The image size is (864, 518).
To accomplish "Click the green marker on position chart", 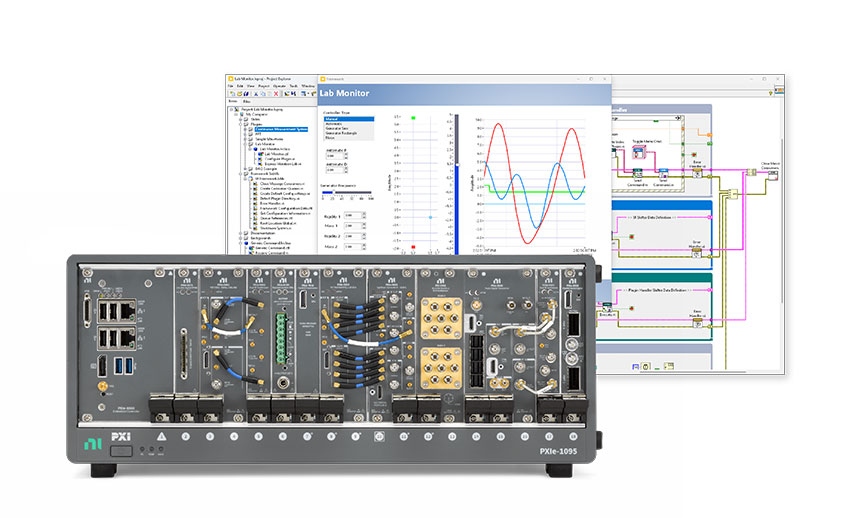I will (413, 118).
